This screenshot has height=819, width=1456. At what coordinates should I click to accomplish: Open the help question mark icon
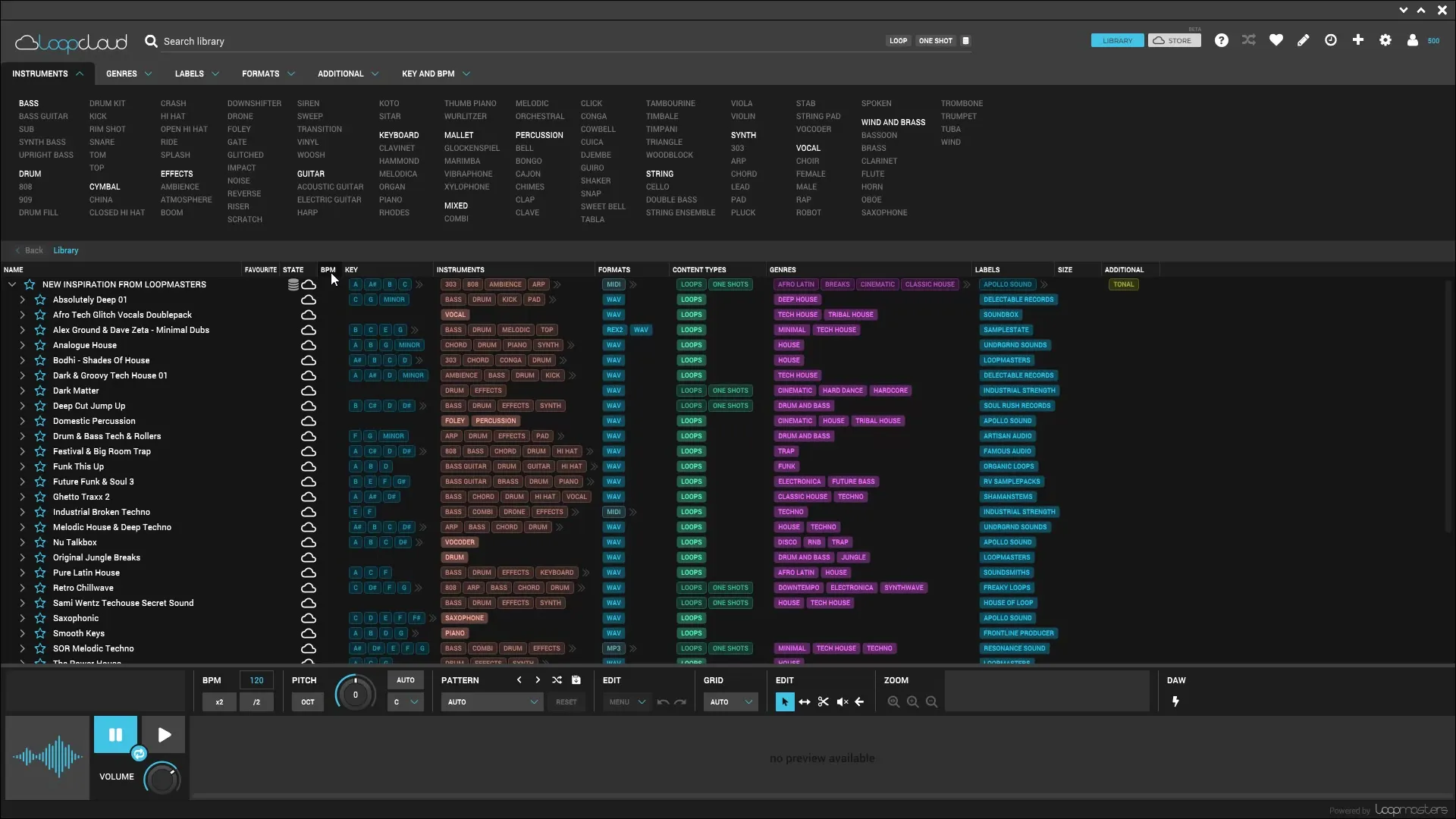click(x=1221, y=41)
